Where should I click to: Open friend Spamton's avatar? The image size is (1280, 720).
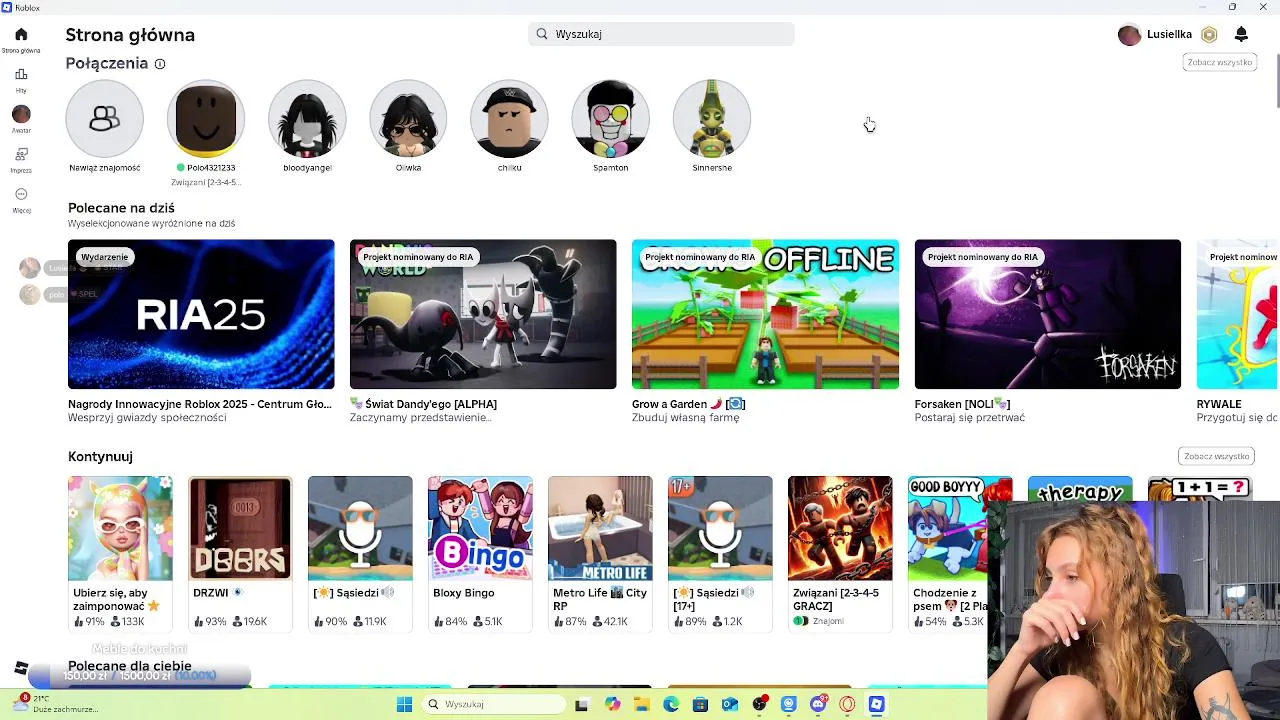[x=610, y=119]
